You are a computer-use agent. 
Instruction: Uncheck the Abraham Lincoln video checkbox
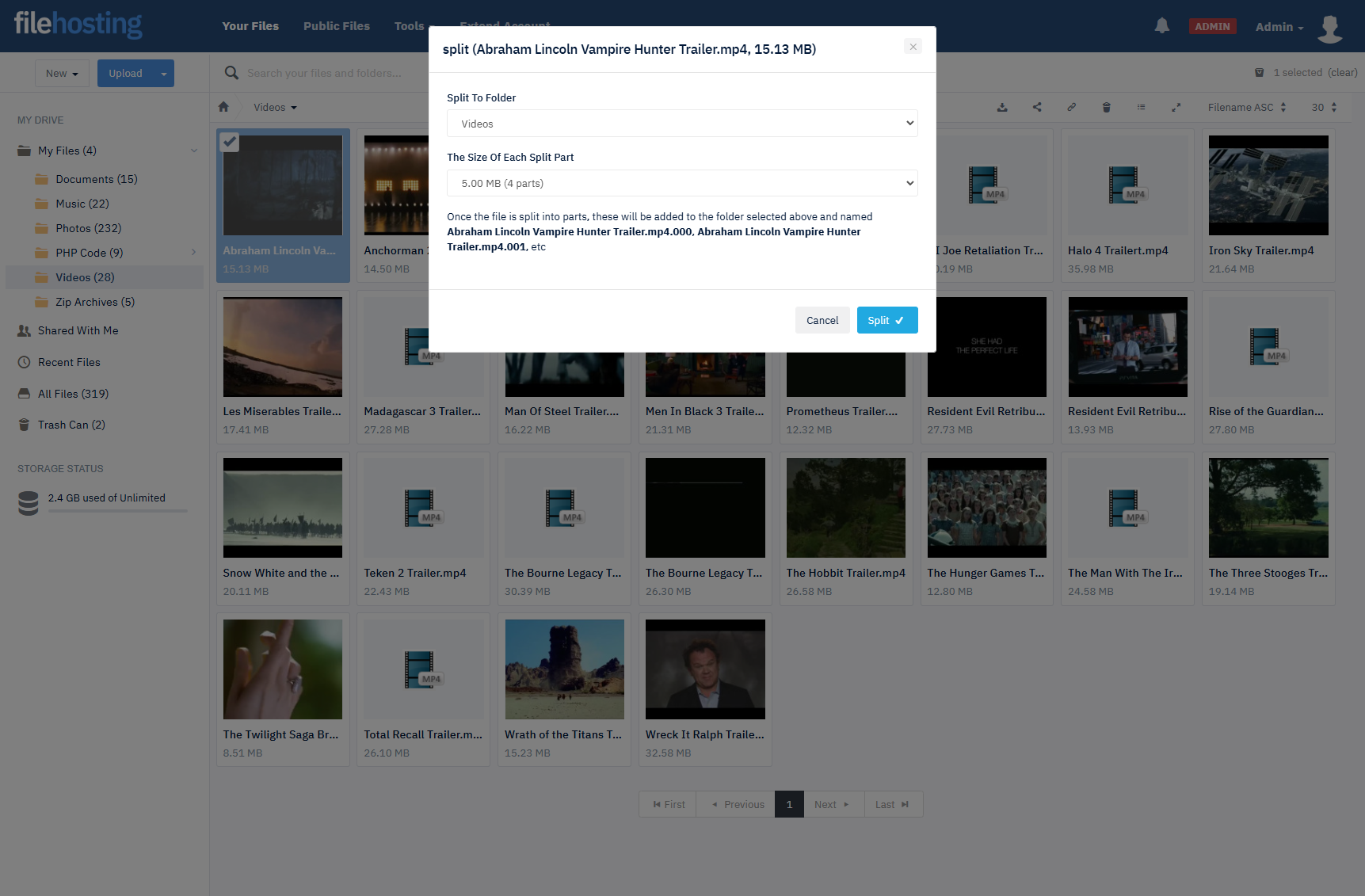[230, 142]
